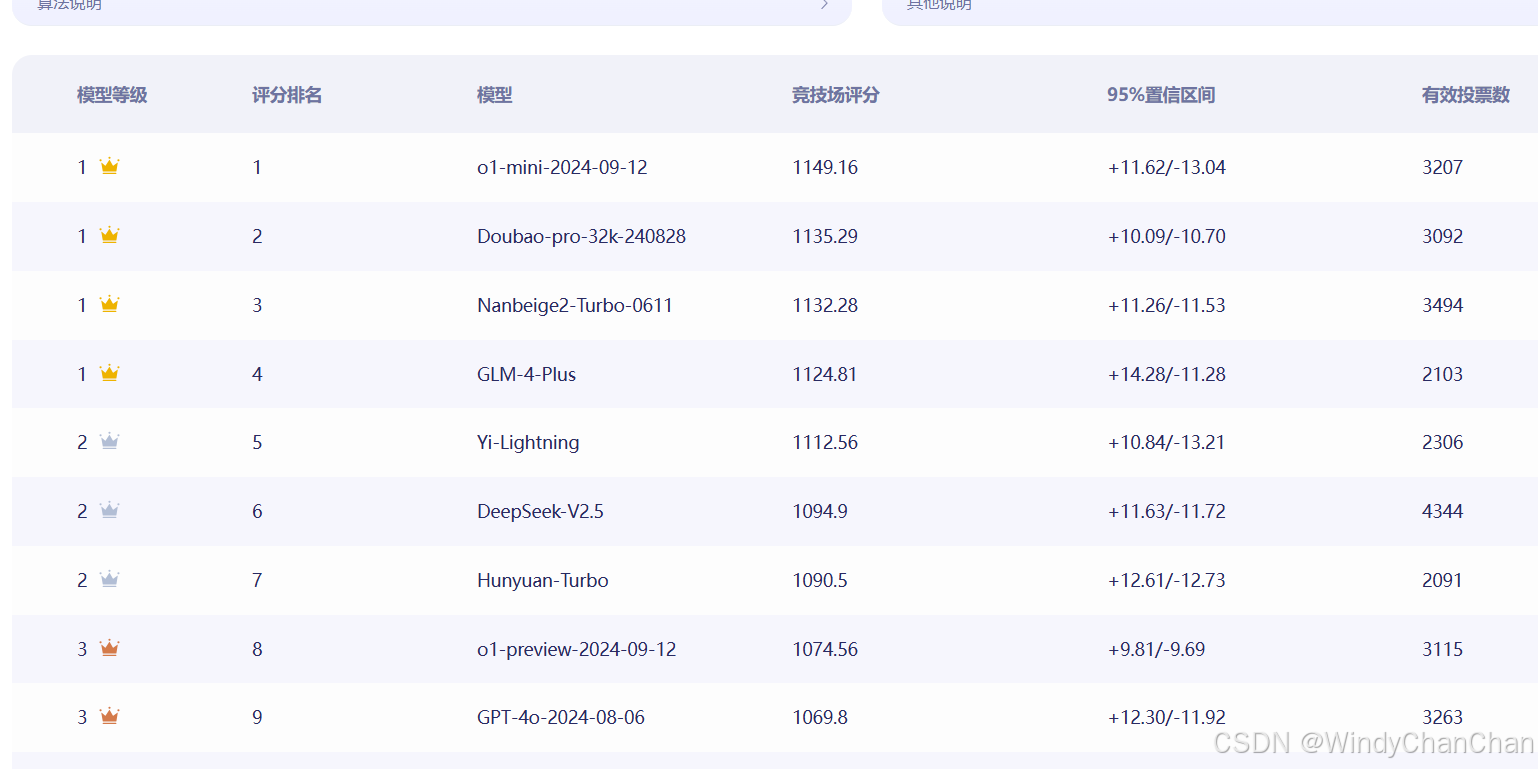Click the arena score 1069.8
Image resolution: width=1538 pixels, height=769 pixels.
(820, 717)
